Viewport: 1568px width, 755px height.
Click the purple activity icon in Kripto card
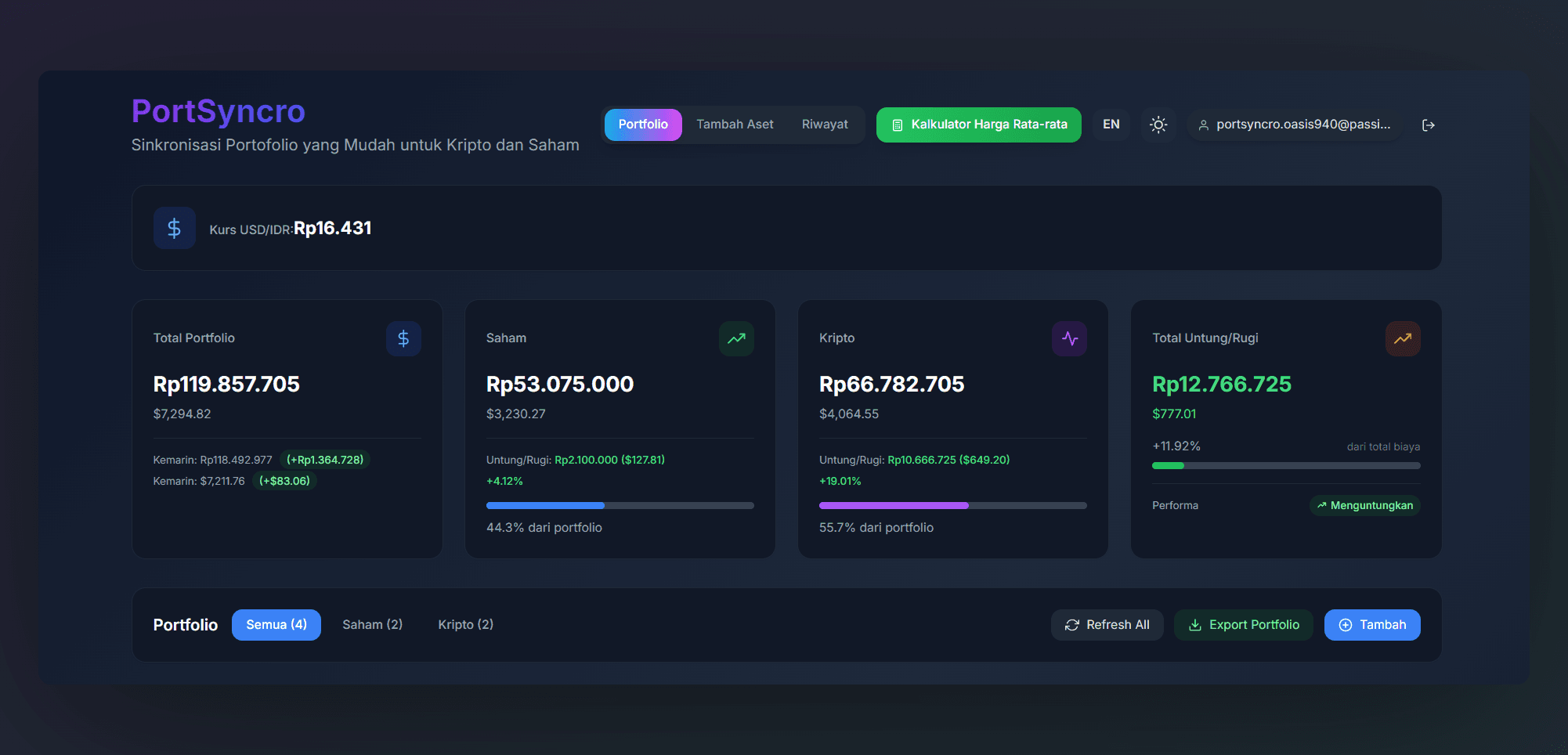point(1069,338)
